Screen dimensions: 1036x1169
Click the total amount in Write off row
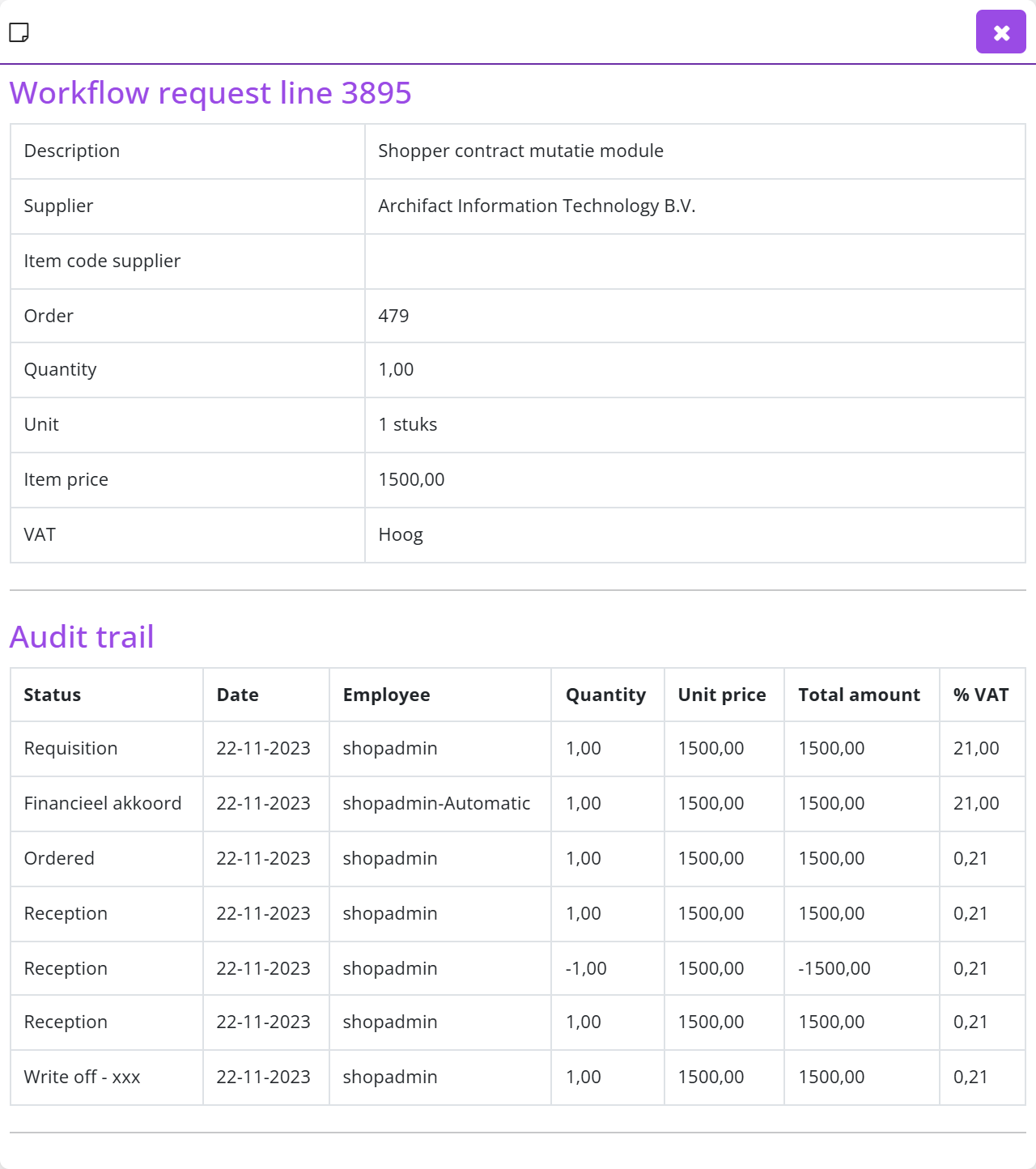coord(832,1077)
